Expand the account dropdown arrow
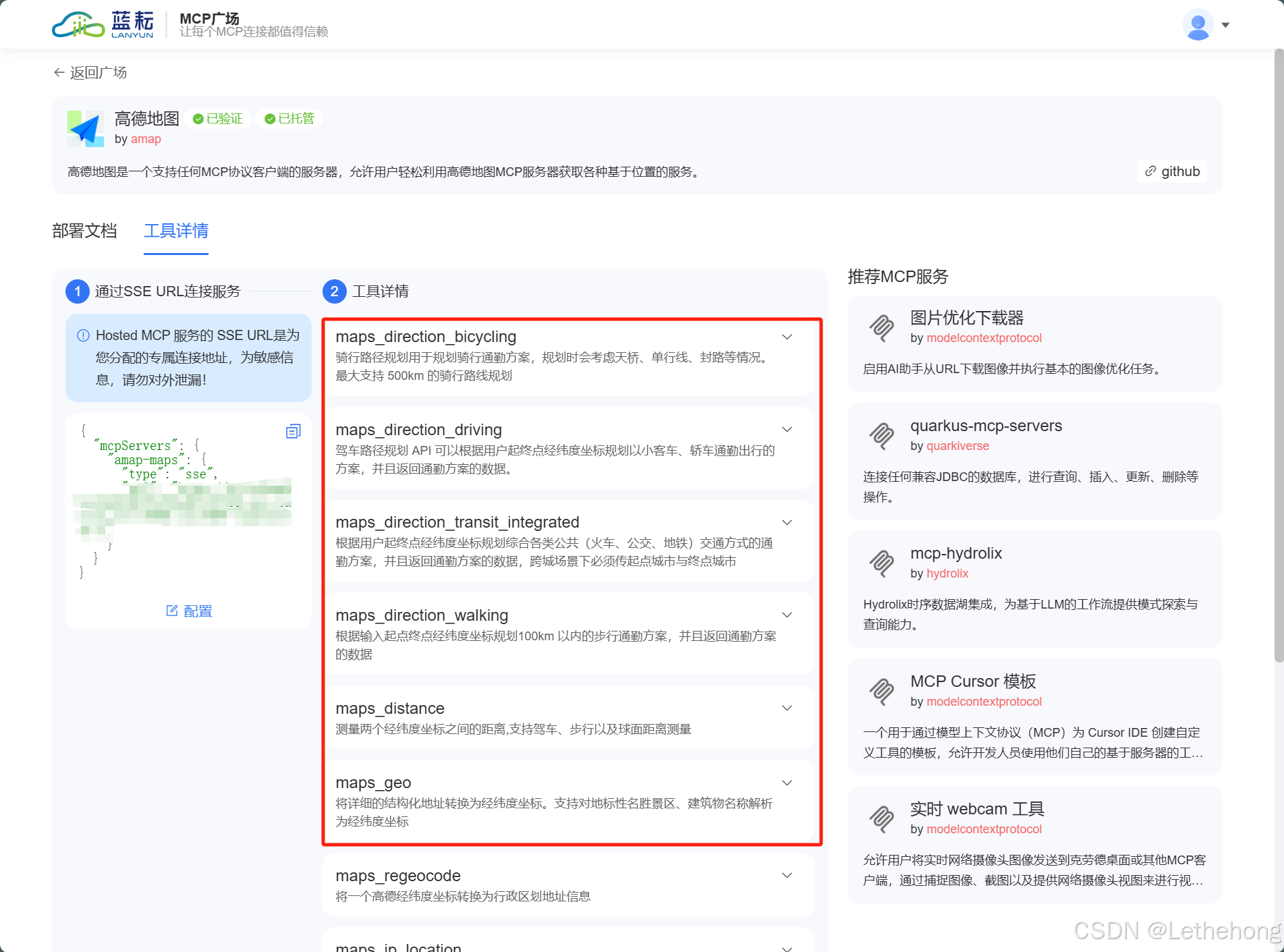1284x952 pixels. click(x=1225, y=25)
